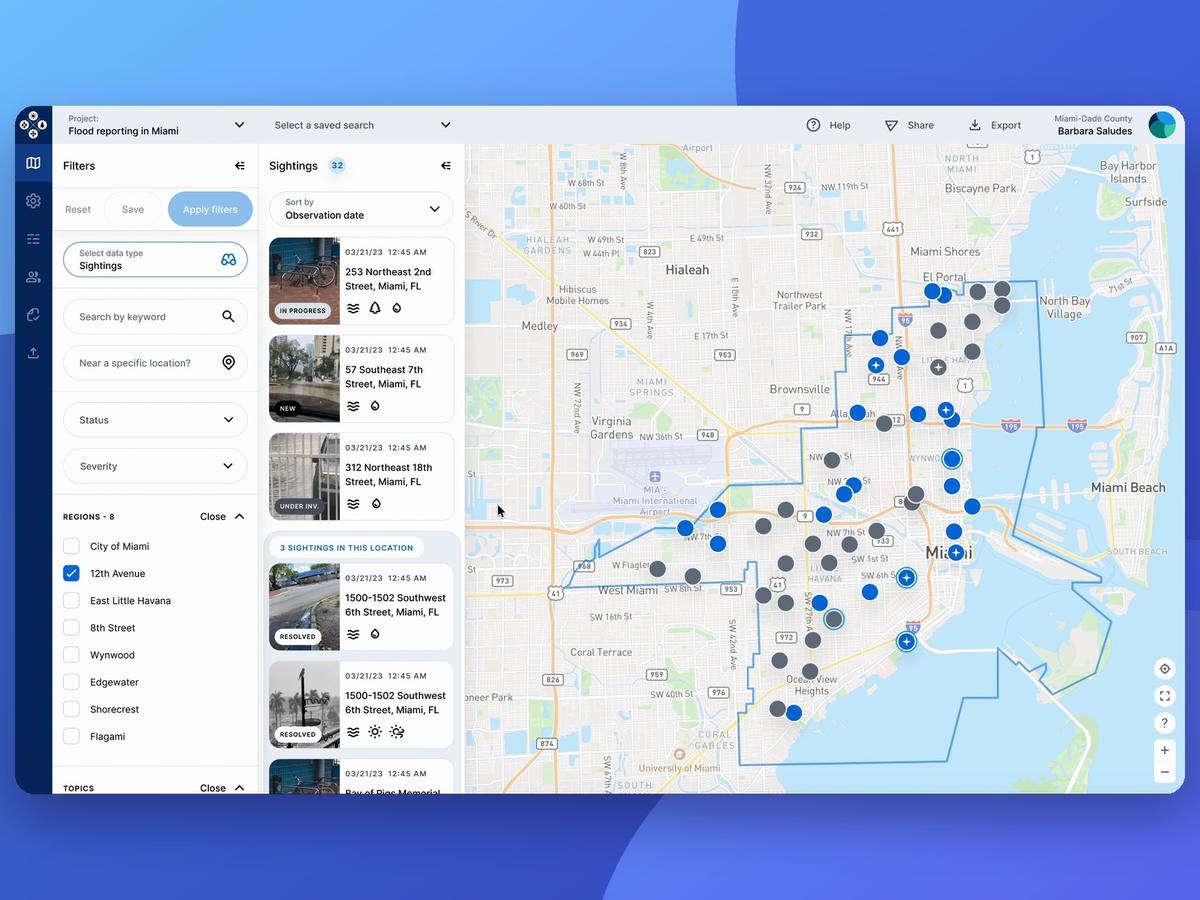Click the Near a specific location field

click(x=155, y=363)
